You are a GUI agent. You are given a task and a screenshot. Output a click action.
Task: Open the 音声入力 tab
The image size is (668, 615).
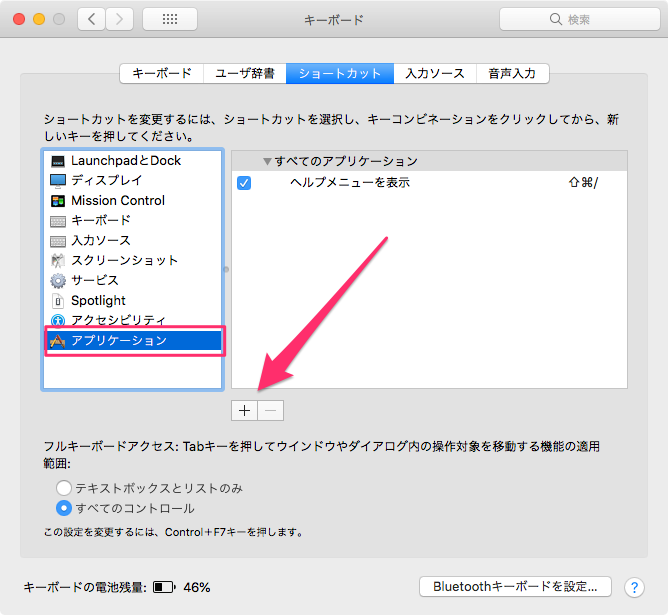point(513,74)
